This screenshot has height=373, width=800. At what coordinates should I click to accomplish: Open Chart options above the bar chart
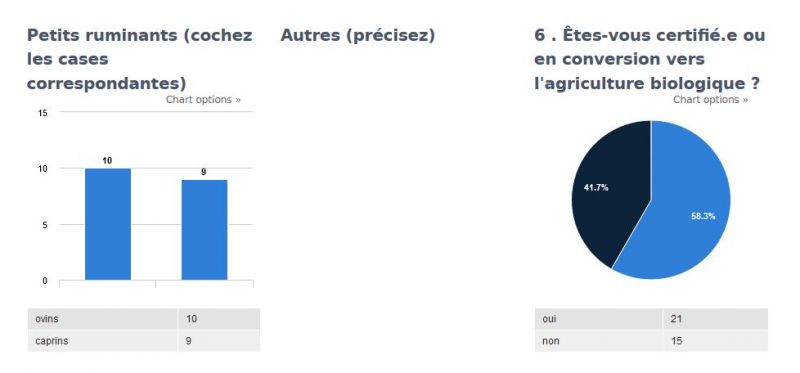203,100
